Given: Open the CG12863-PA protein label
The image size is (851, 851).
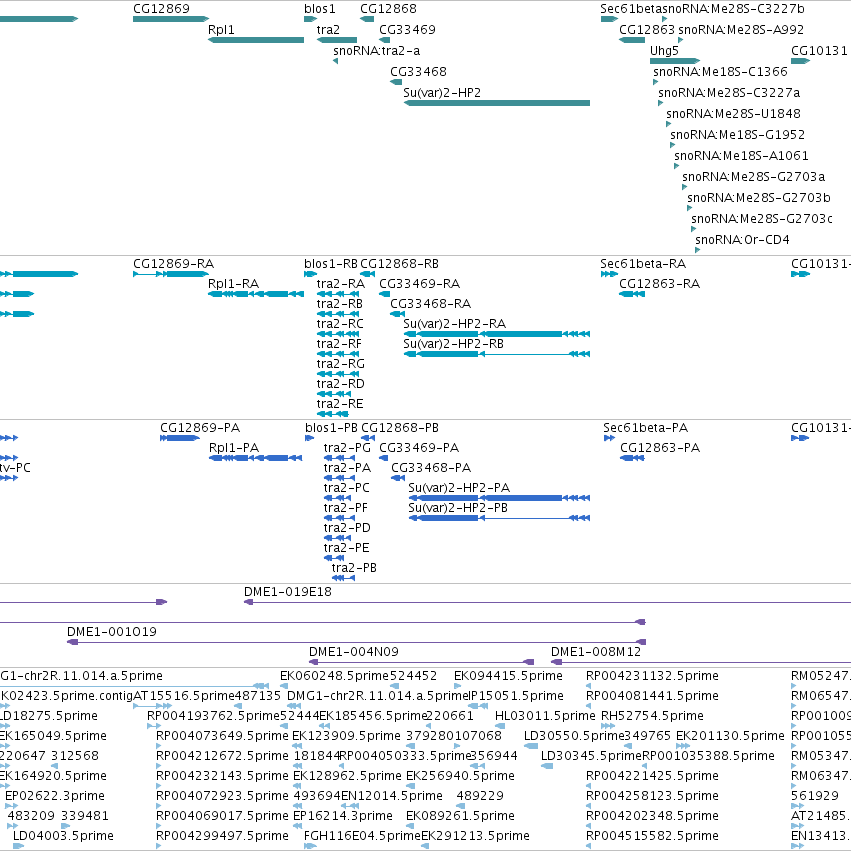Looking at the screenshot, I should click(x=660, y=448).
